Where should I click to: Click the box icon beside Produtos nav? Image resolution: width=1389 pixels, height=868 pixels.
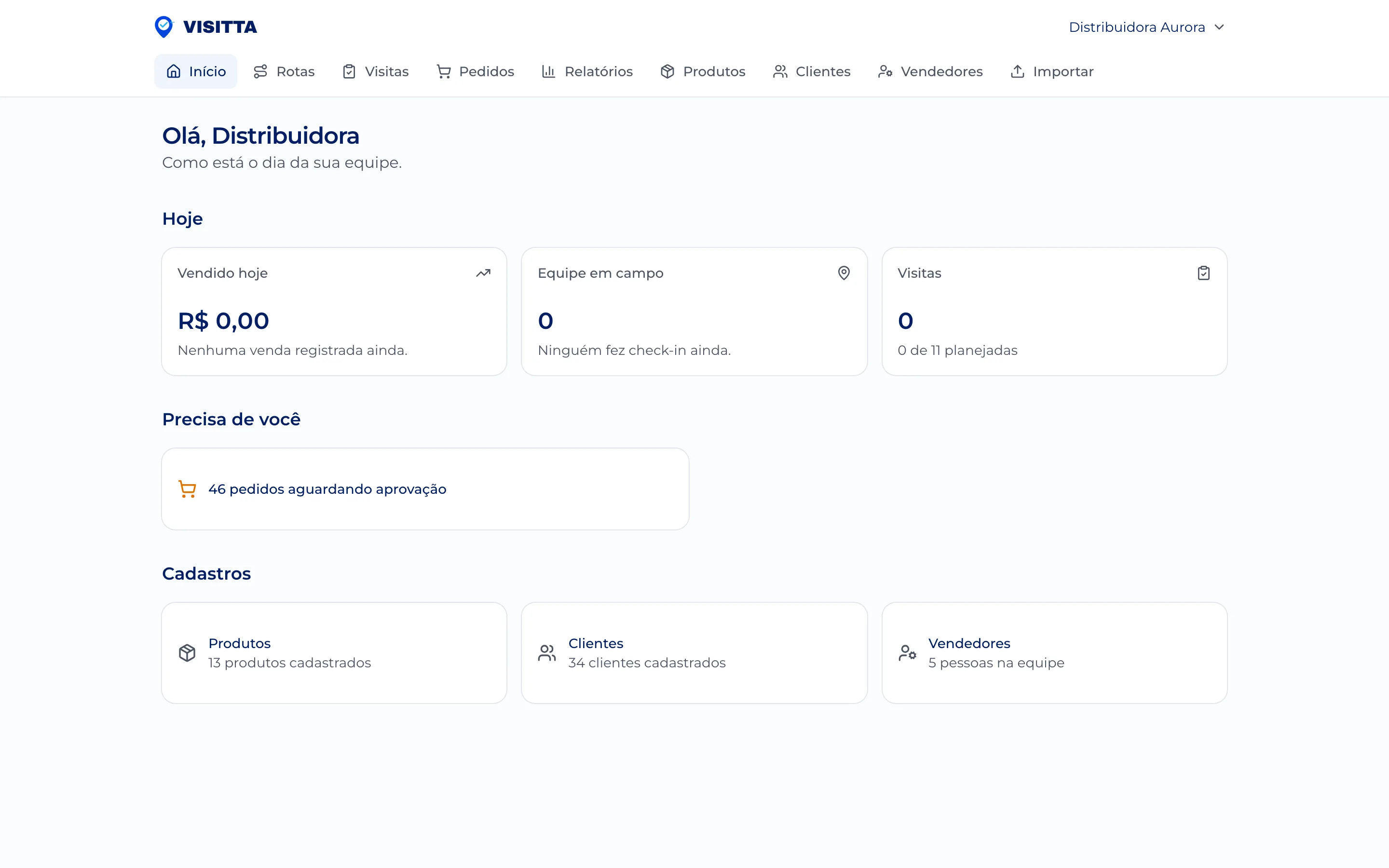667,71
